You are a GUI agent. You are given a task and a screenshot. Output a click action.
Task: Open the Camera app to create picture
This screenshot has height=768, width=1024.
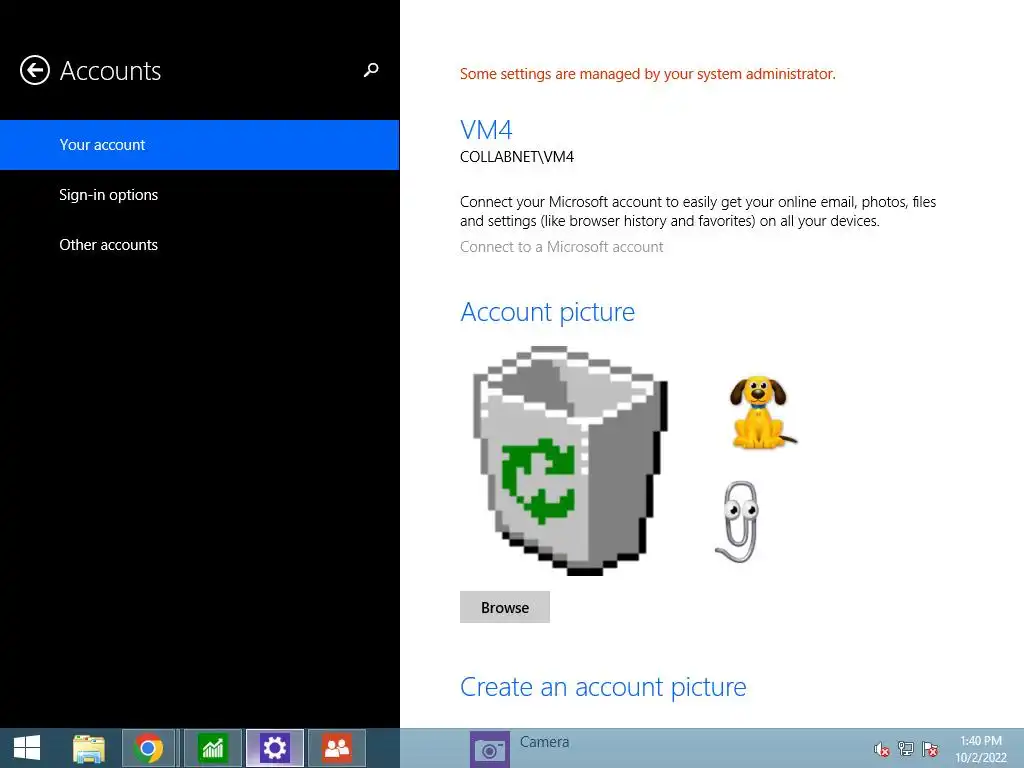(x=490, y=750)
